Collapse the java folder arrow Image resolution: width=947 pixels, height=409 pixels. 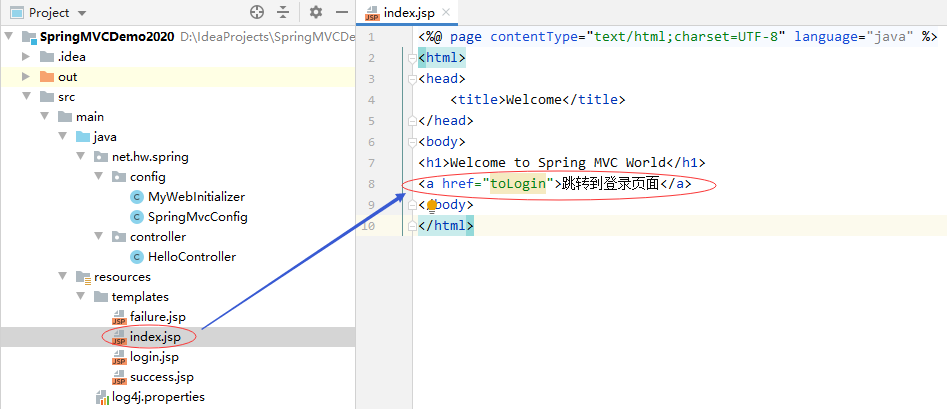[62, 137]
